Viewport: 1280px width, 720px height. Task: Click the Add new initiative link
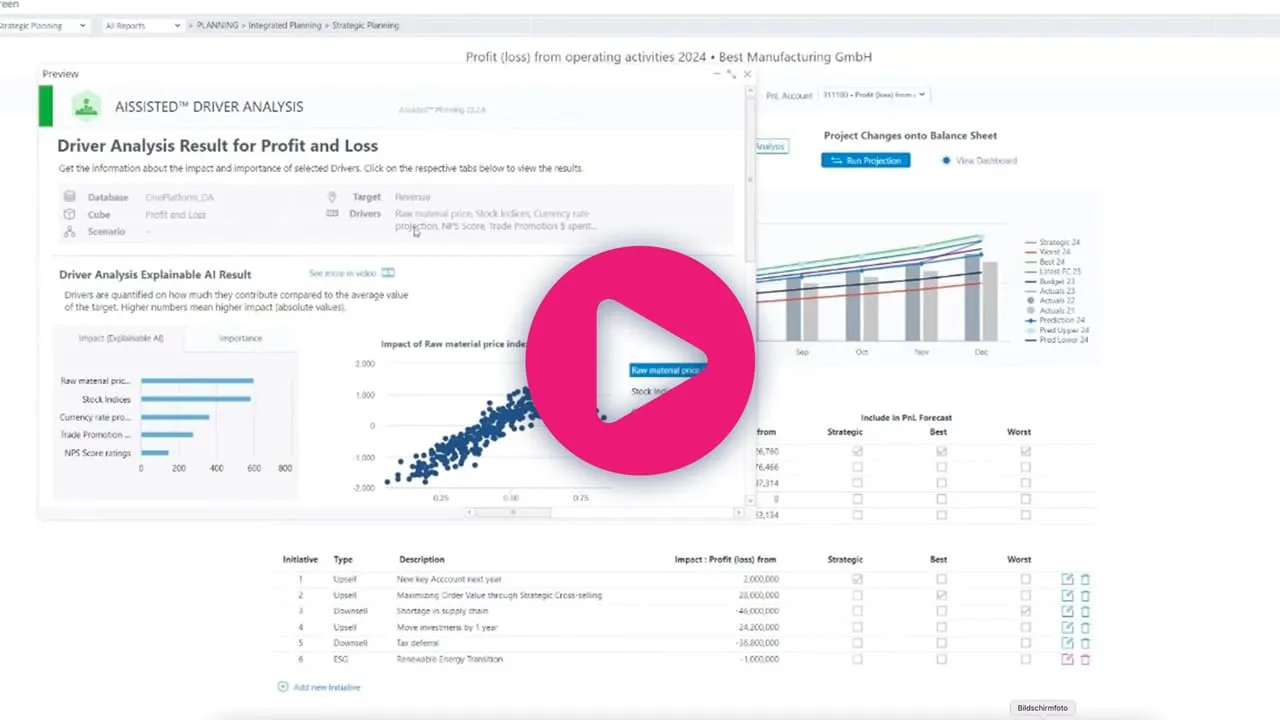pyautogui.click(x=327, y=687)
